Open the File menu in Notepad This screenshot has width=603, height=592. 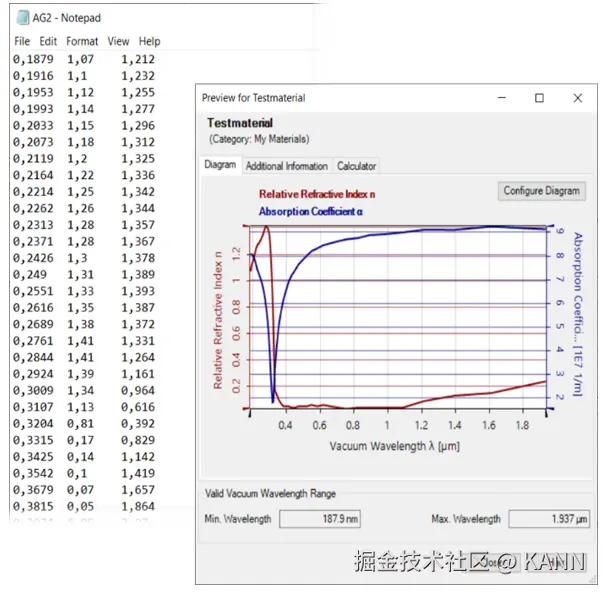point(22,41)
